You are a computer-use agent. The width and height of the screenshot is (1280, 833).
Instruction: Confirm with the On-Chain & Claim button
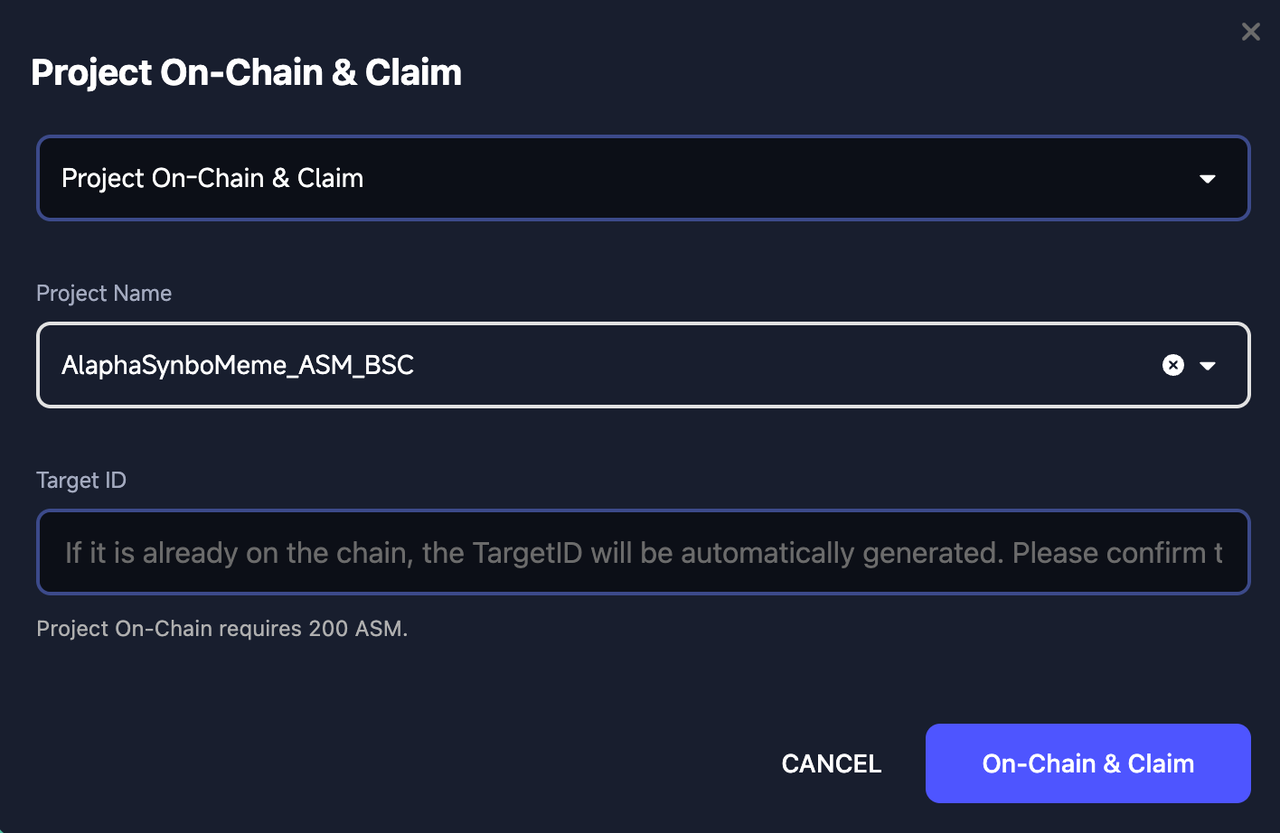point(1088,764)
